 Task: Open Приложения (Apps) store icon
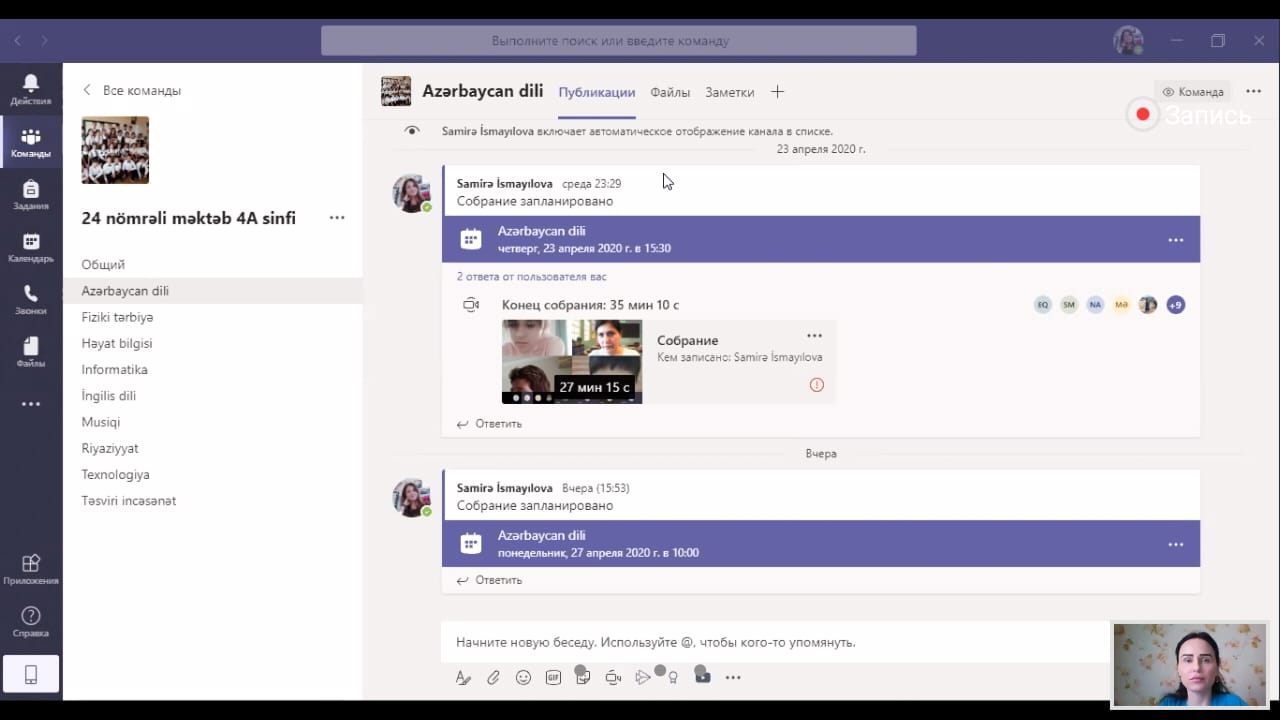pyautogui.click(x=31, y=568)
